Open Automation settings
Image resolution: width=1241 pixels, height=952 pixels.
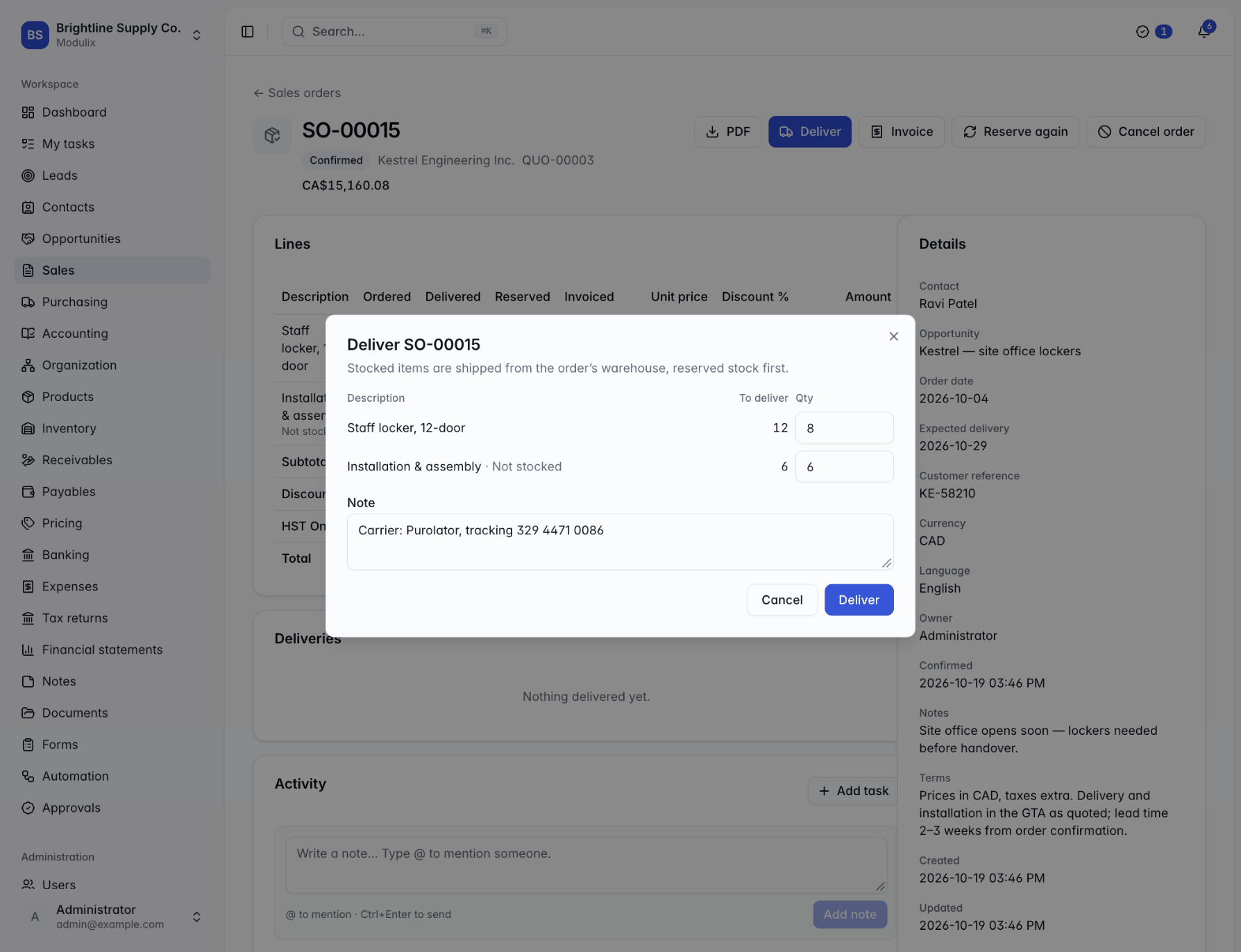(x=112, y=776)
